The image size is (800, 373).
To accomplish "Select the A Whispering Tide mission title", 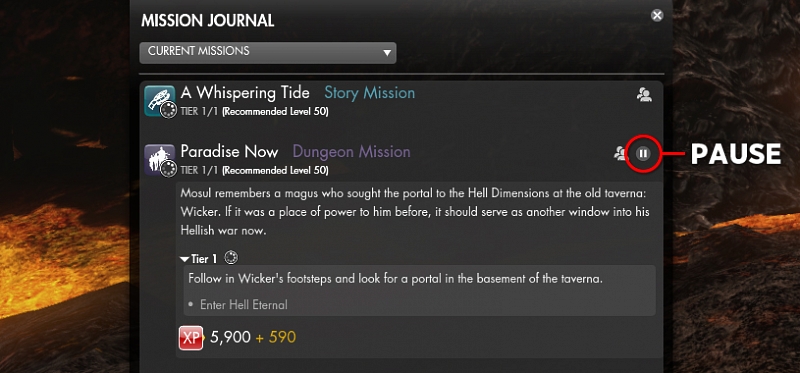I will pyautogui.click(x=245, y=93).
